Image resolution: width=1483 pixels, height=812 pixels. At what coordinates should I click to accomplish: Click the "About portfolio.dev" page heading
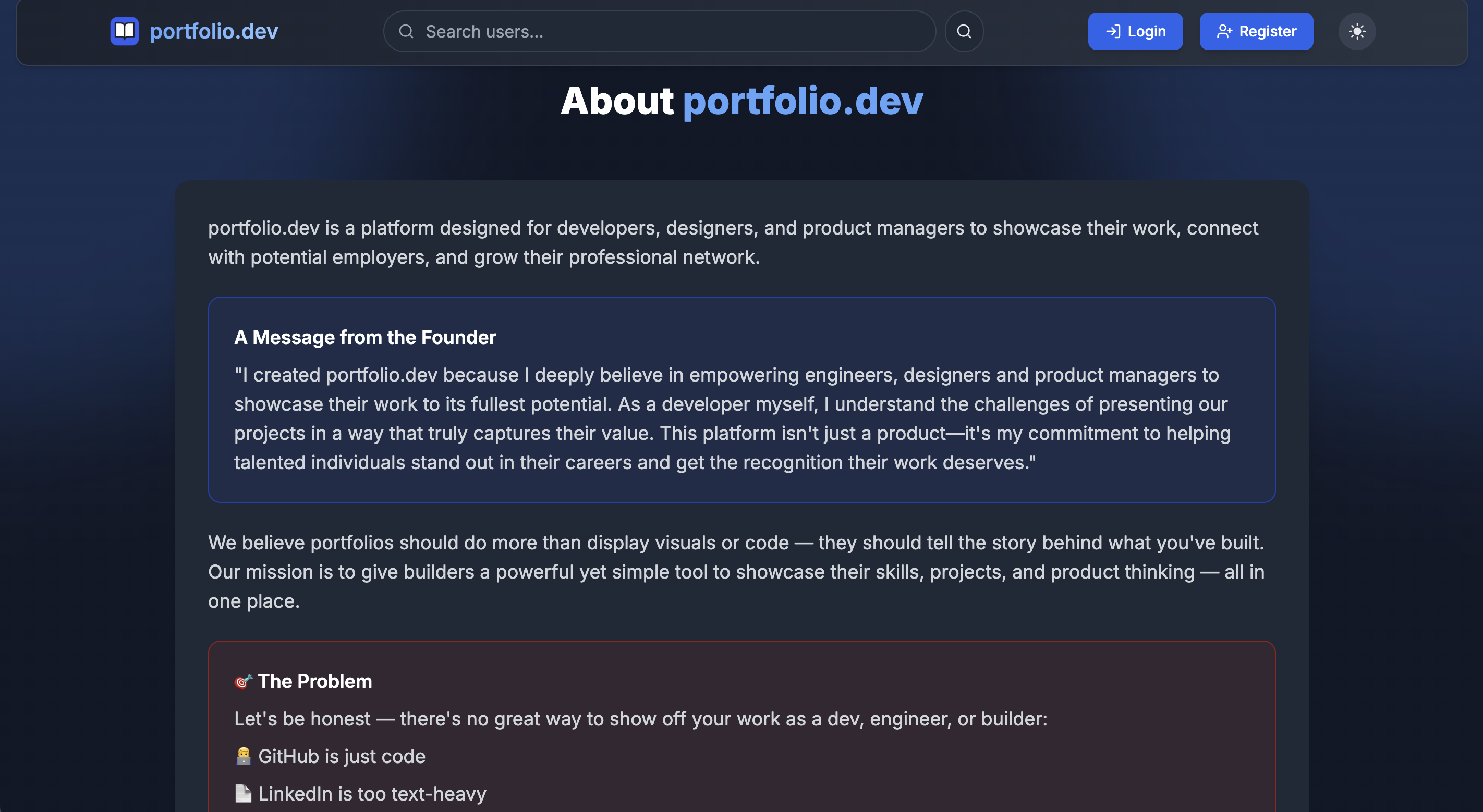[x=741, y=101]
